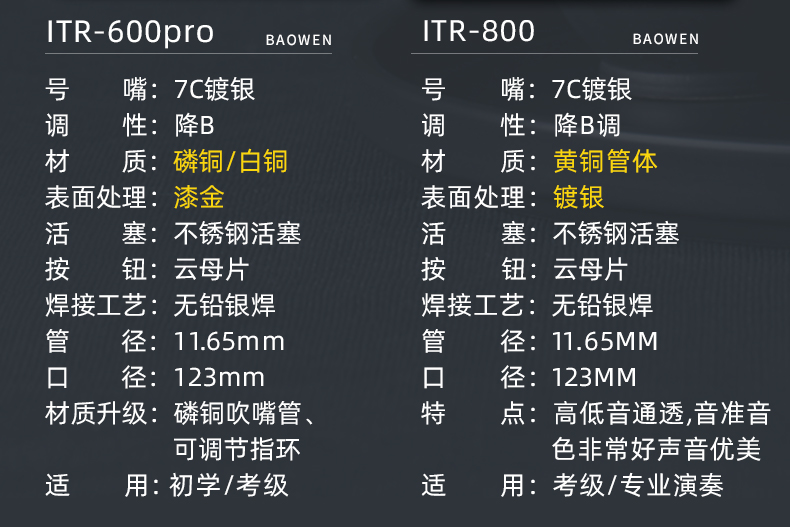Click the 123mm bell diameter value

click(x=219, y=378)
